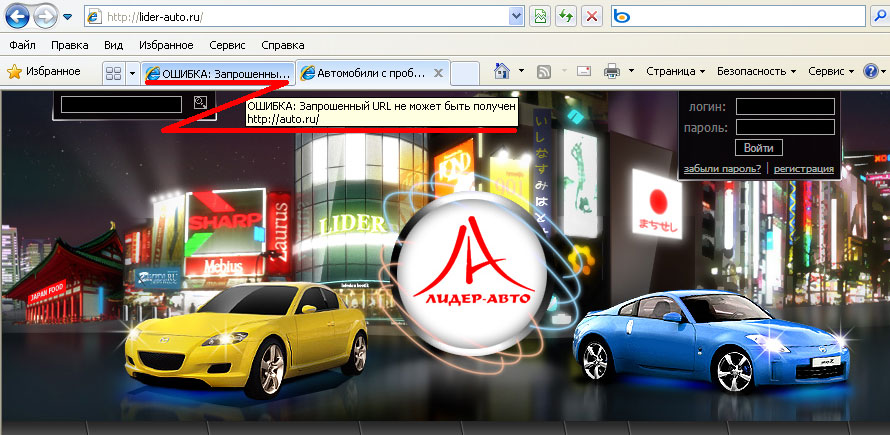The image size is (890, 435).
Task: Expand the Home button dropdown arrow
Action: 522,72
